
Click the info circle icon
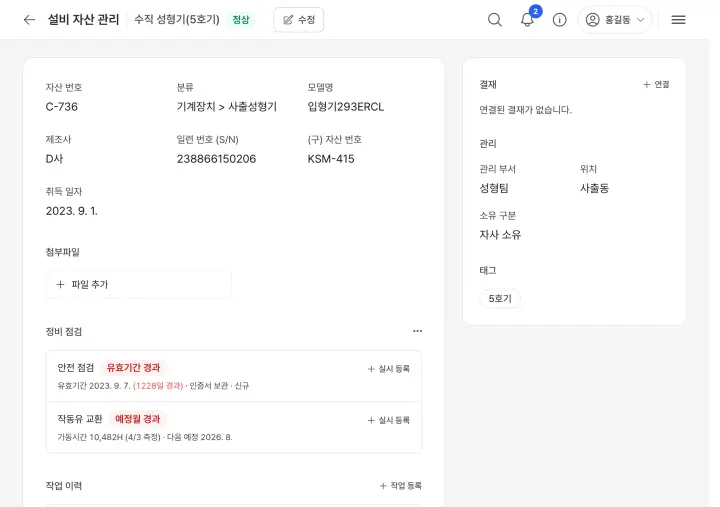559,20
